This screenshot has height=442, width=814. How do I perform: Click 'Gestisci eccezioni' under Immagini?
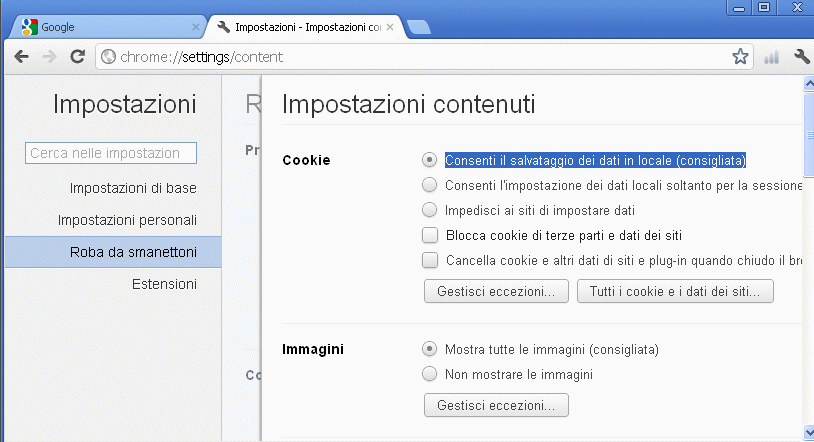(x=496, y=405)
